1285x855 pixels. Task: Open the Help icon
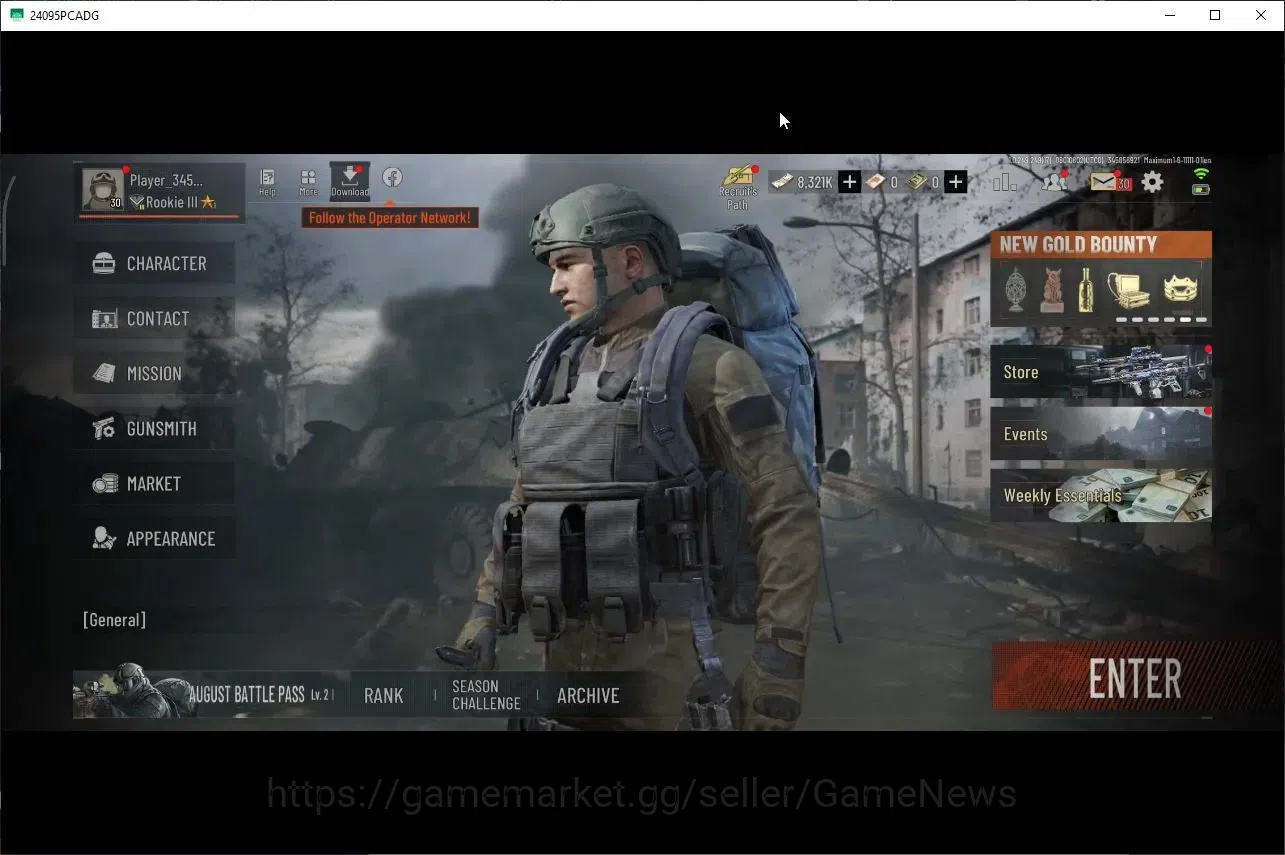pyautogui.click(x=267, y=181)
